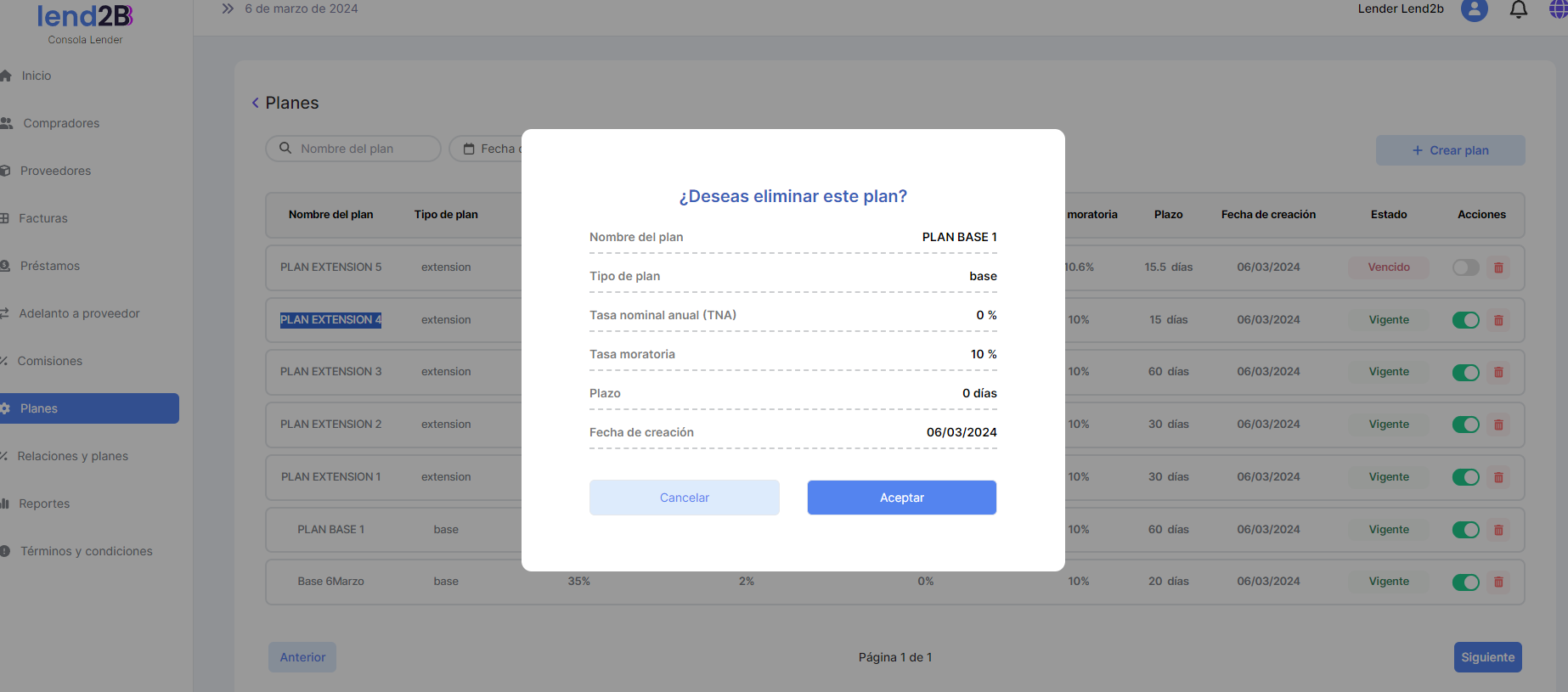Disable the PLAN EXTENSION 4 toggle
This screenshot has height=692, width=1568.
(1465, 320)
